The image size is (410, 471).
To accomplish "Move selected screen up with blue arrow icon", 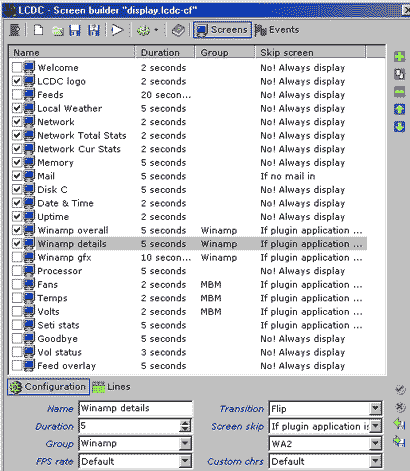I will click(399, 109).
